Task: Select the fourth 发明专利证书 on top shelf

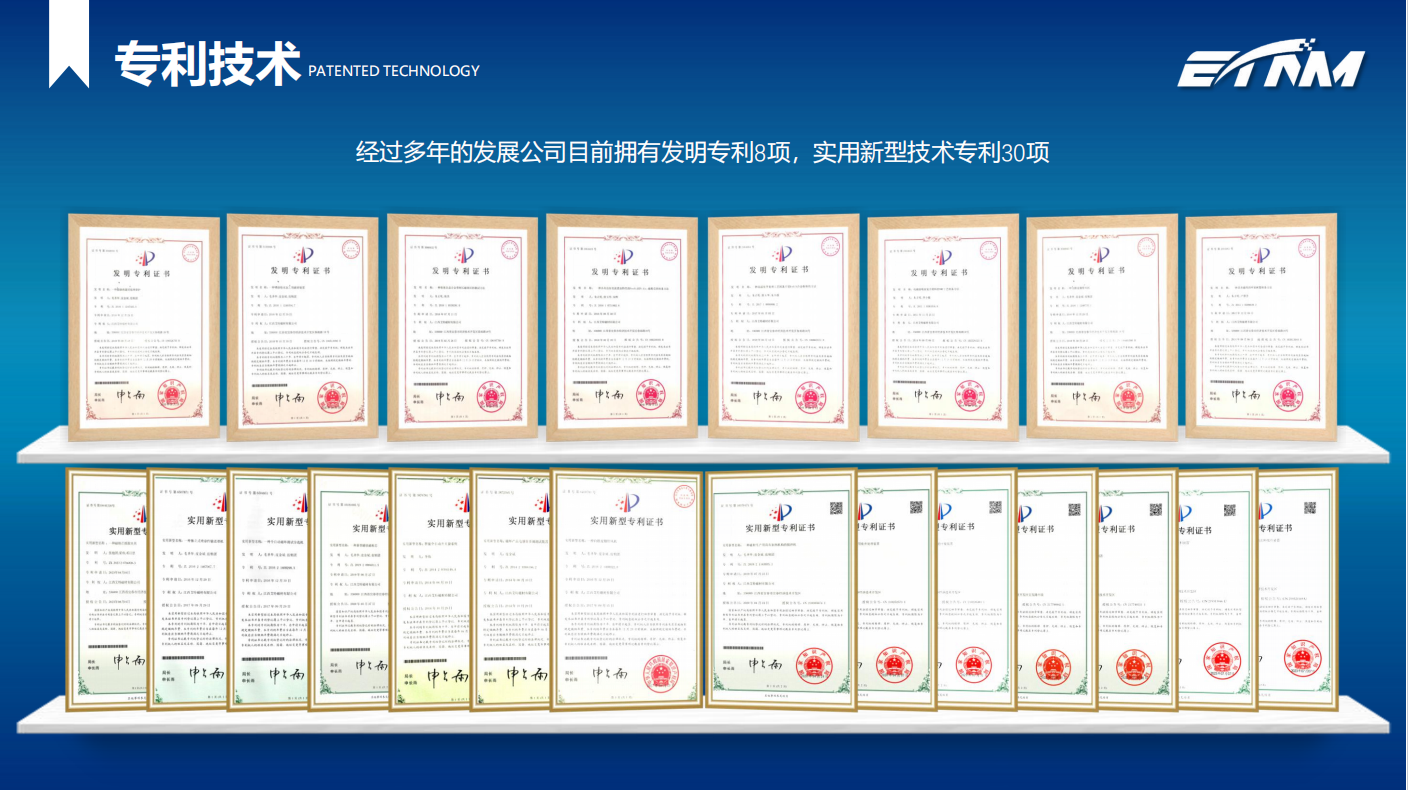Action: (x=620, y=325)
